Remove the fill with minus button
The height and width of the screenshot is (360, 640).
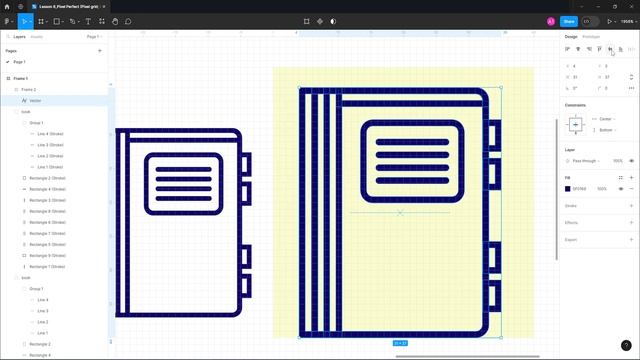pos(631,189)
